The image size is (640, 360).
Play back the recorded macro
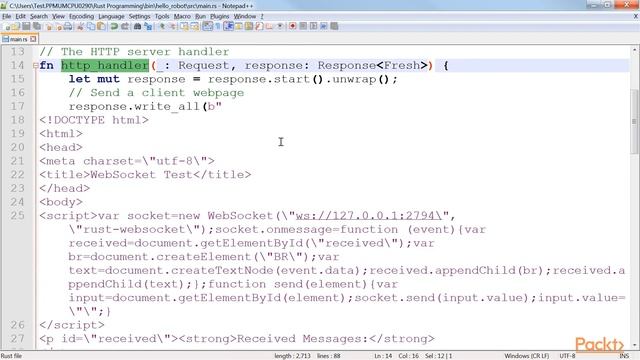[313, 27]
